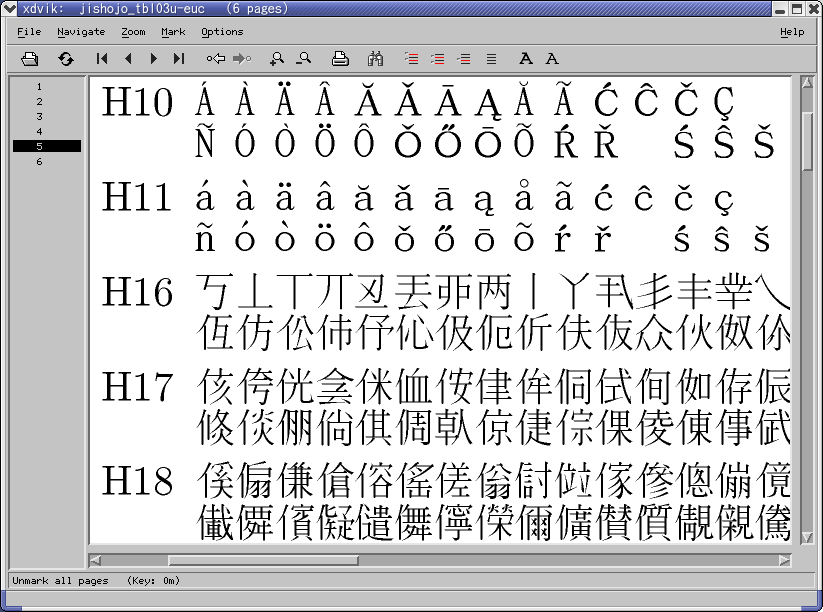823x612 pixels.
Task: Click the H11 row label
Action: (x=136, y=197)
